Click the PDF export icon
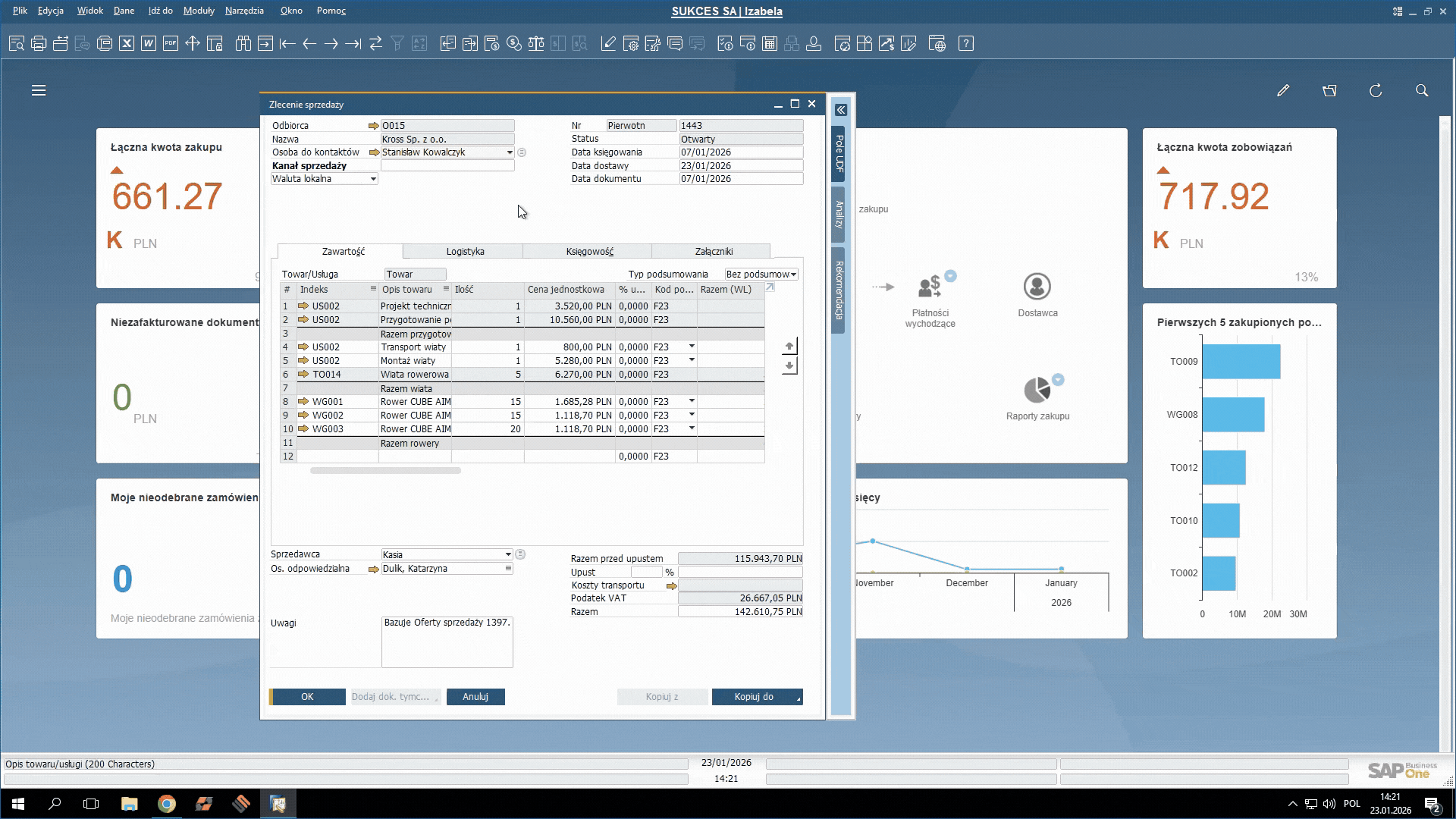 (x=171, y=44)
